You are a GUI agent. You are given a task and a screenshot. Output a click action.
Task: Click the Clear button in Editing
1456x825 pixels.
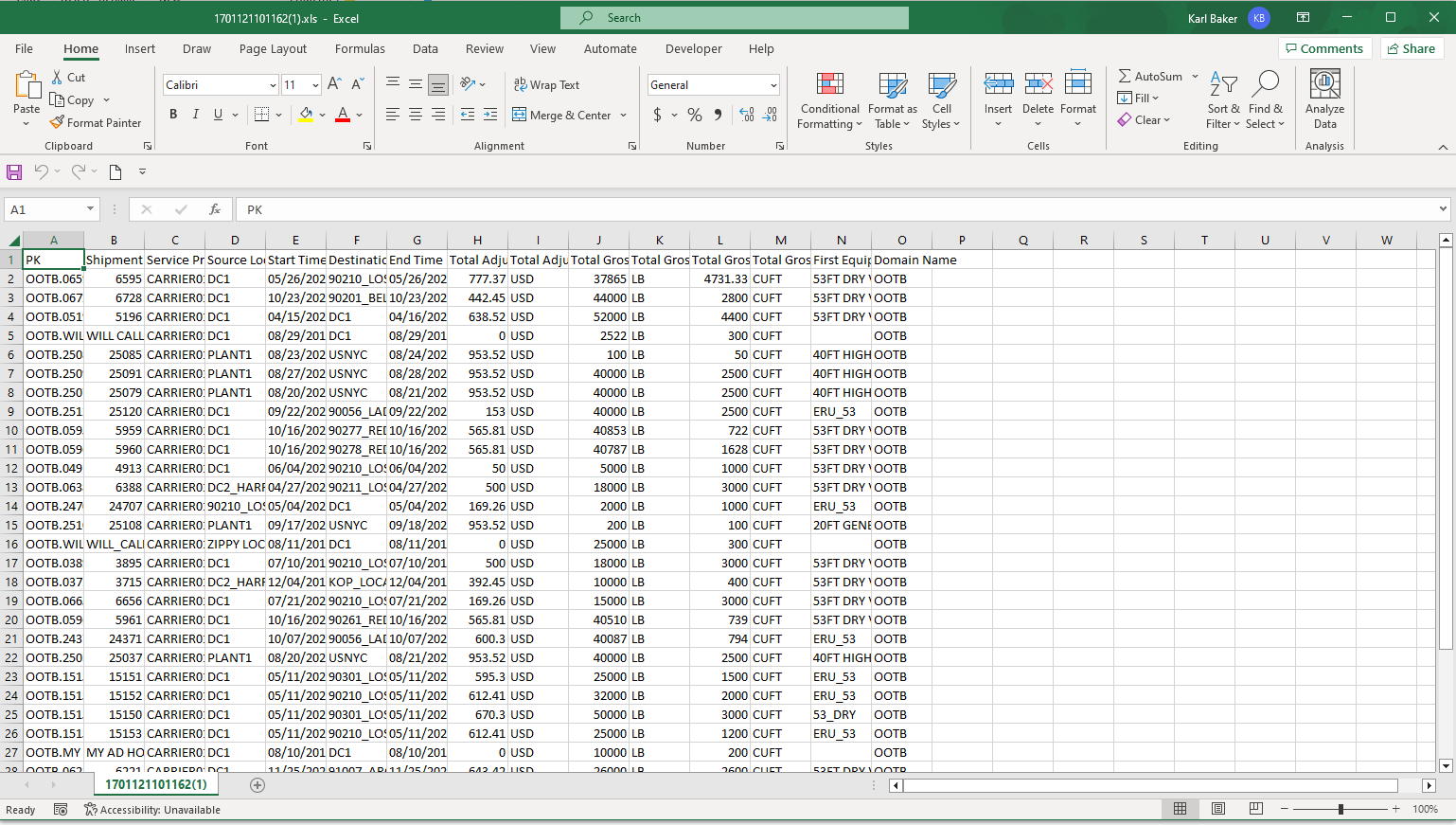click(1144, 120)
